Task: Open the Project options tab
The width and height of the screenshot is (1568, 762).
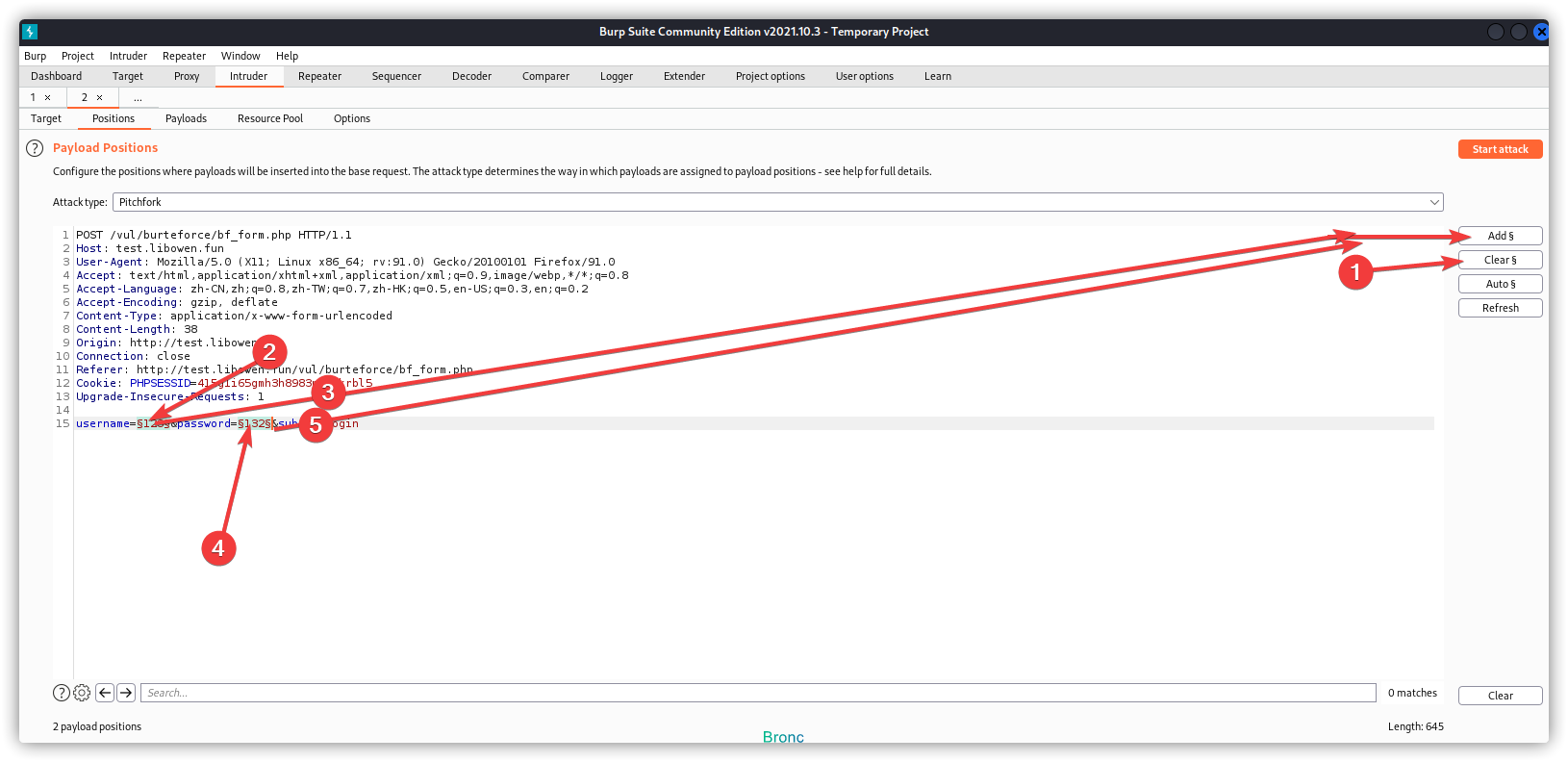Action: (771, 76)
